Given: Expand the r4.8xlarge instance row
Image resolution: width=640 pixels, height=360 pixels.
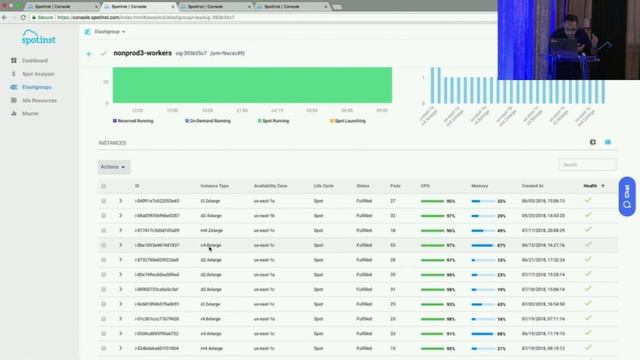Looking at the screenshot, I should tap(120, 319).
